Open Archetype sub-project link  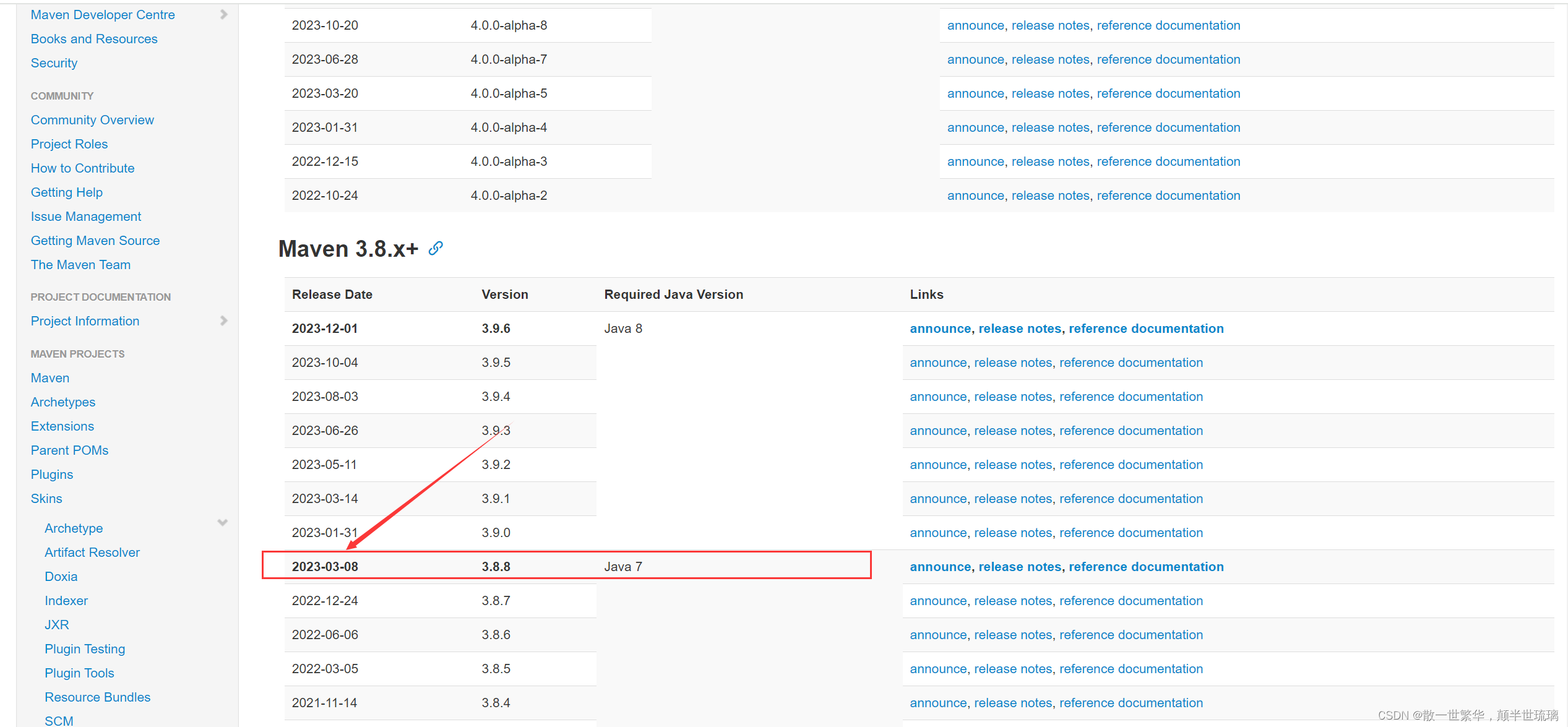pyautogui.click(x=74, y=528)
